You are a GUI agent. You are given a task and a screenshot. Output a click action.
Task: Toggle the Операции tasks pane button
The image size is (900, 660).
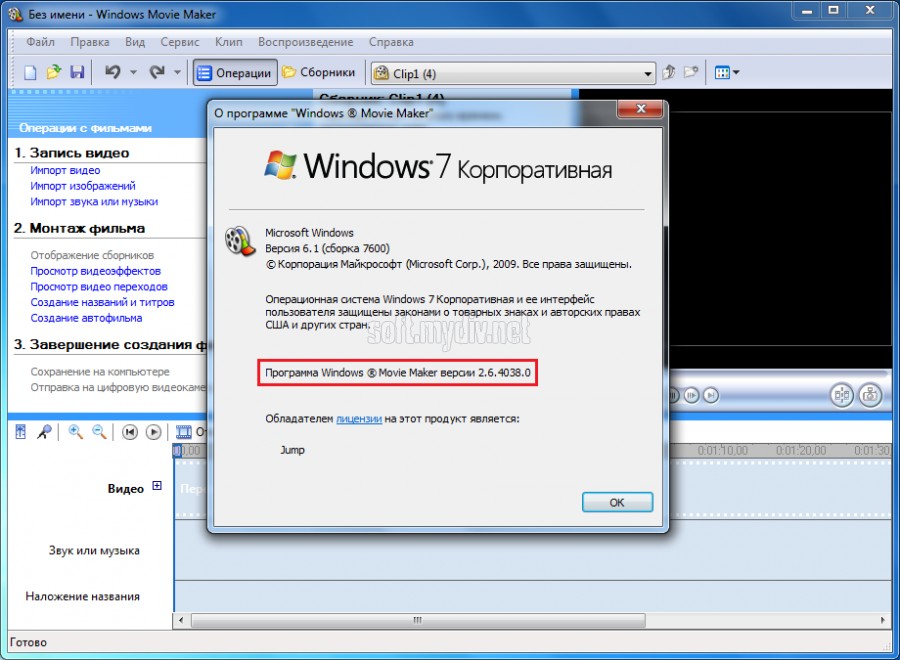pyautogui.click(x=235, y=73)
